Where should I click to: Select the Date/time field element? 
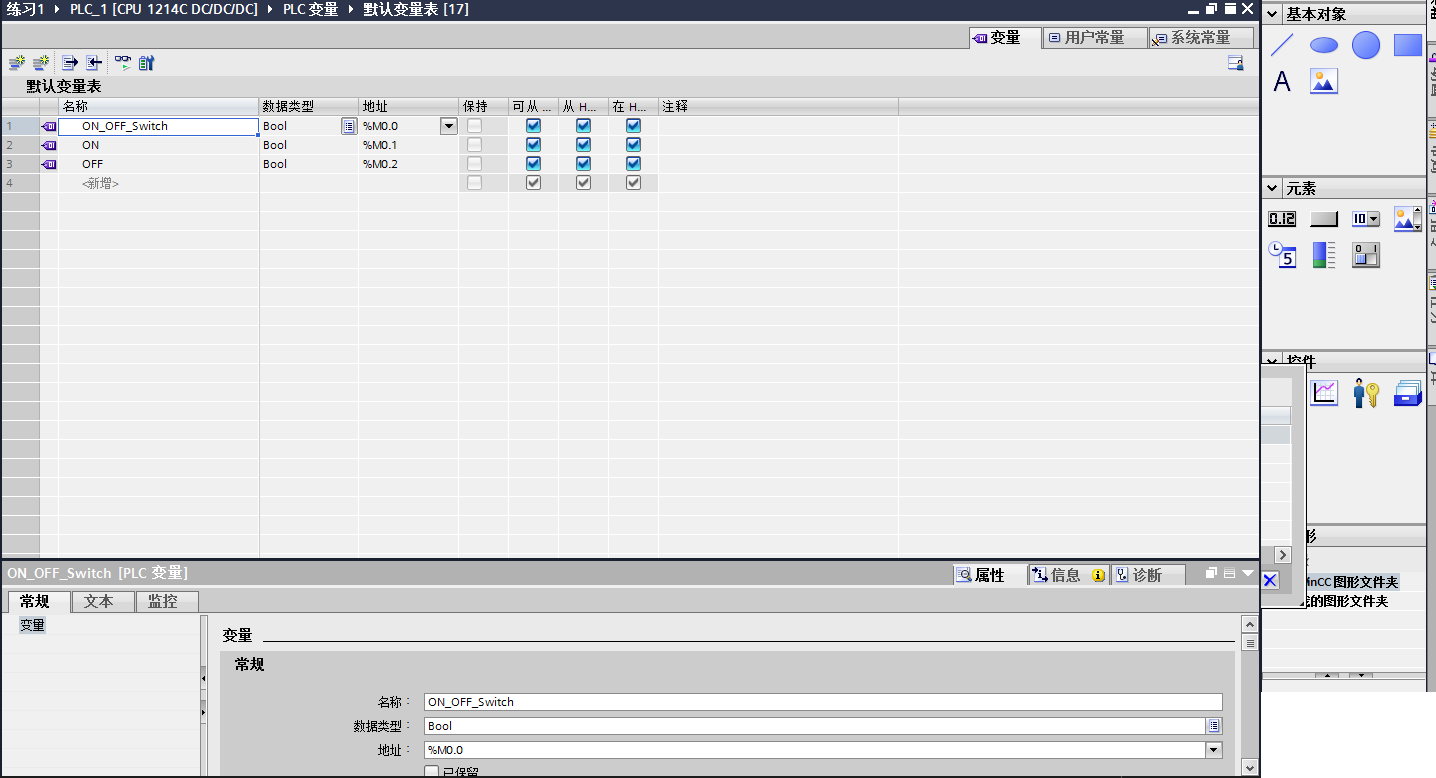pyautogui.click(x=1282, y=255)
